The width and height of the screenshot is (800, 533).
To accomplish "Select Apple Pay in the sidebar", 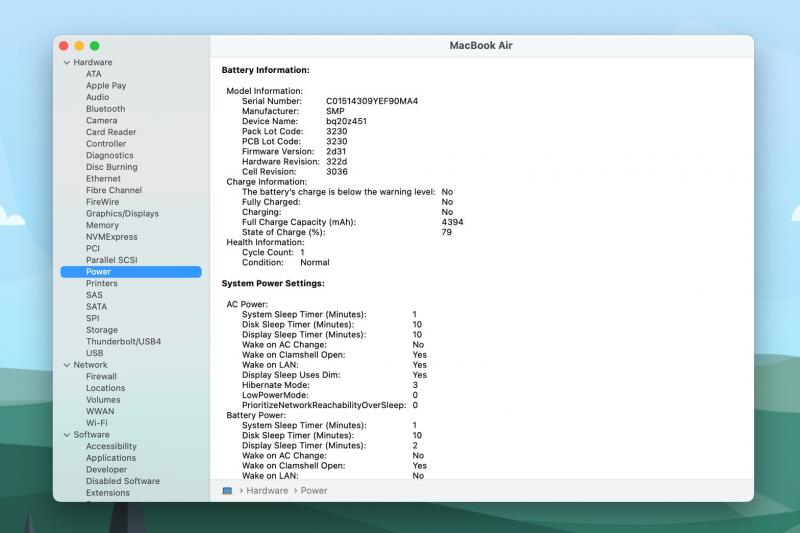I will click(x=106, y=86).
